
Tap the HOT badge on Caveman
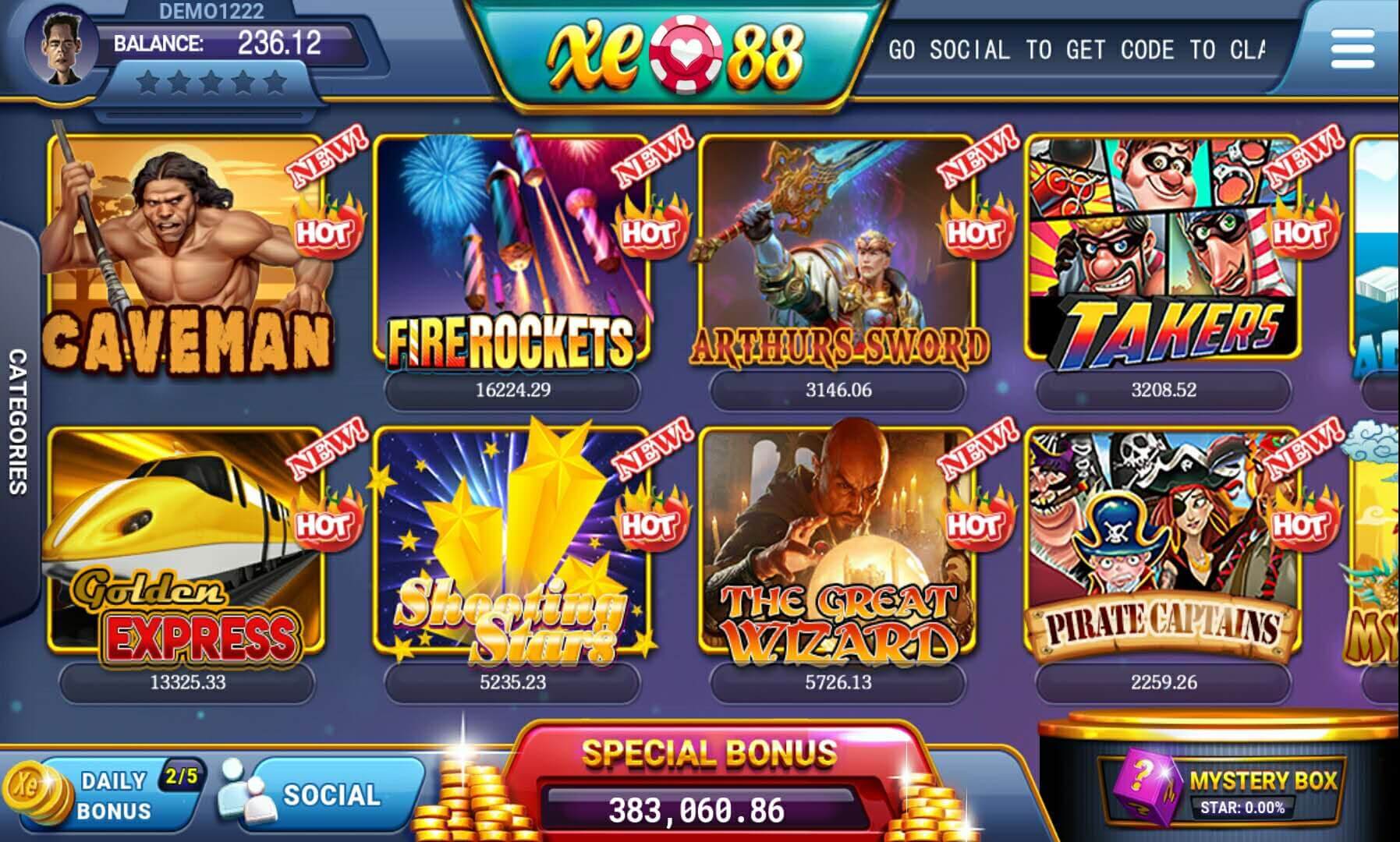coord(325,230)
